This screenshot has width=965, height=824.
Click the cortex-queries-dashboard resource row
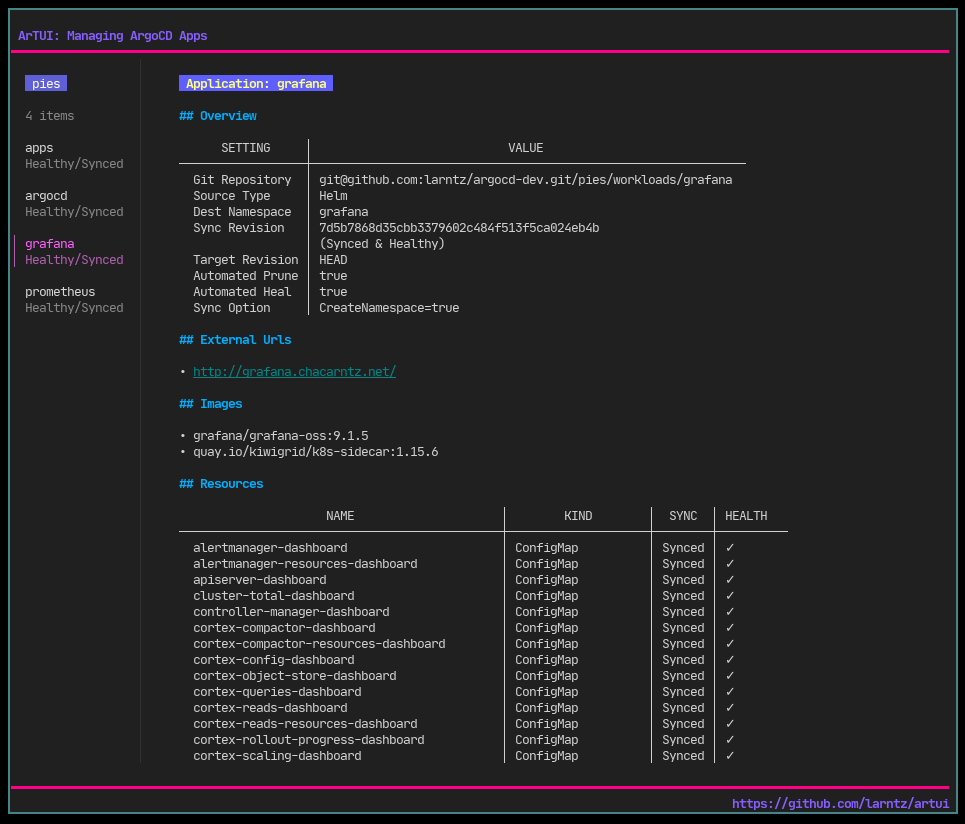[483, 692]
